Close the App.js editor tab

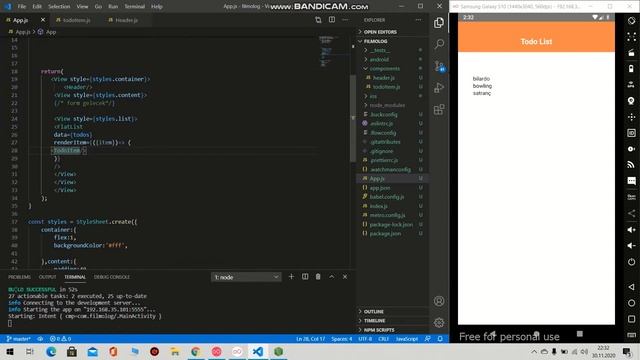click(43, 20)
